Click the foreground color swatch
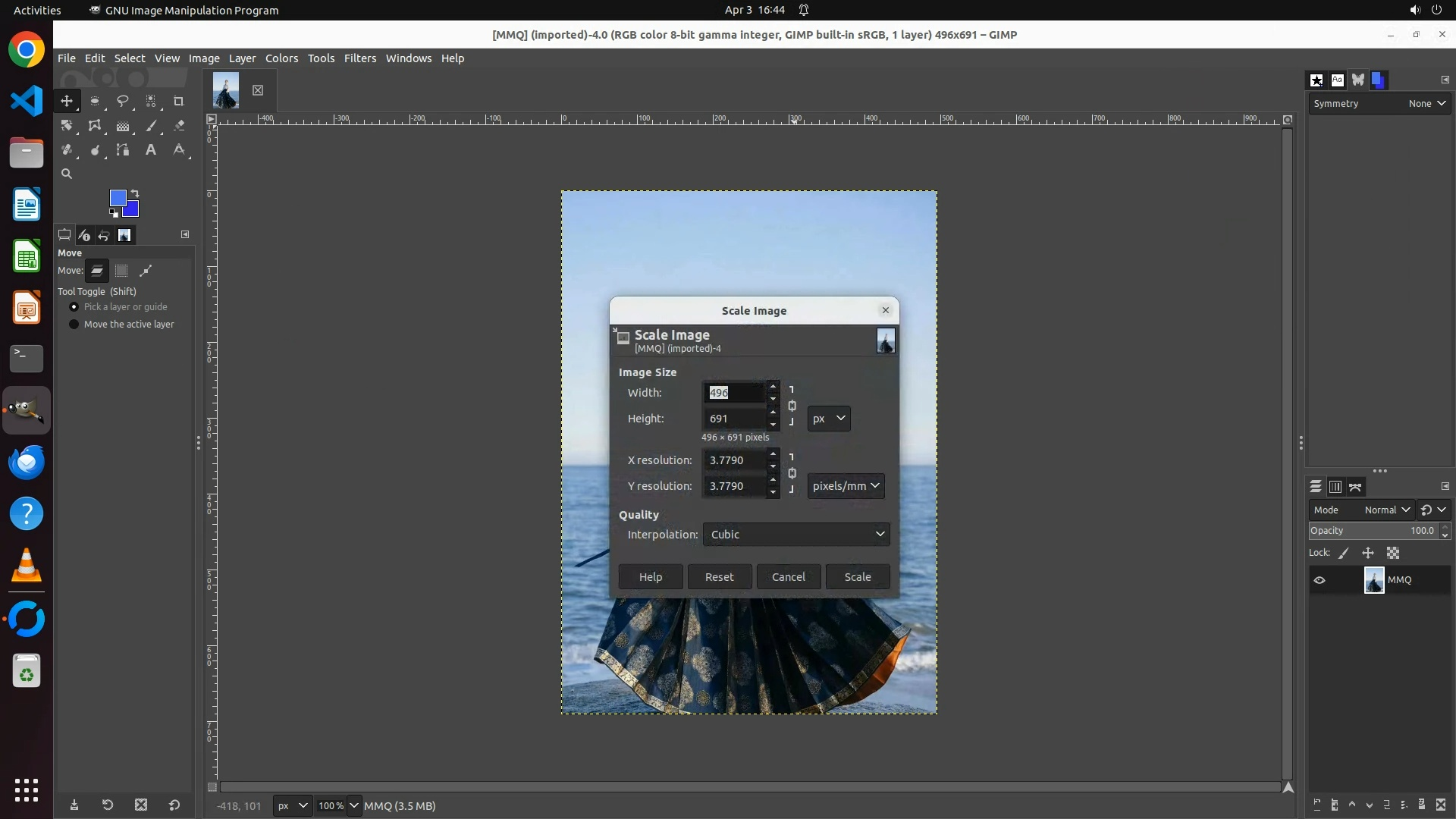The image size is (1456, 819). click(x=117, y=198)
